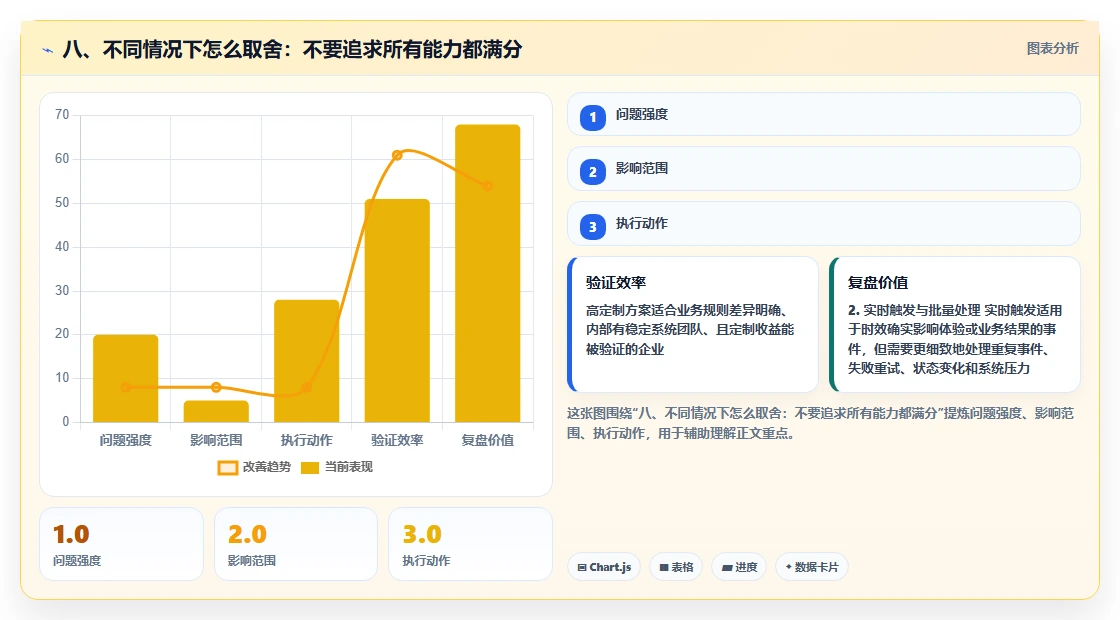Click trend line point on 复盘价值 bar
The width and height of the screenshot is (1120, 620).
tap(488, 186)
